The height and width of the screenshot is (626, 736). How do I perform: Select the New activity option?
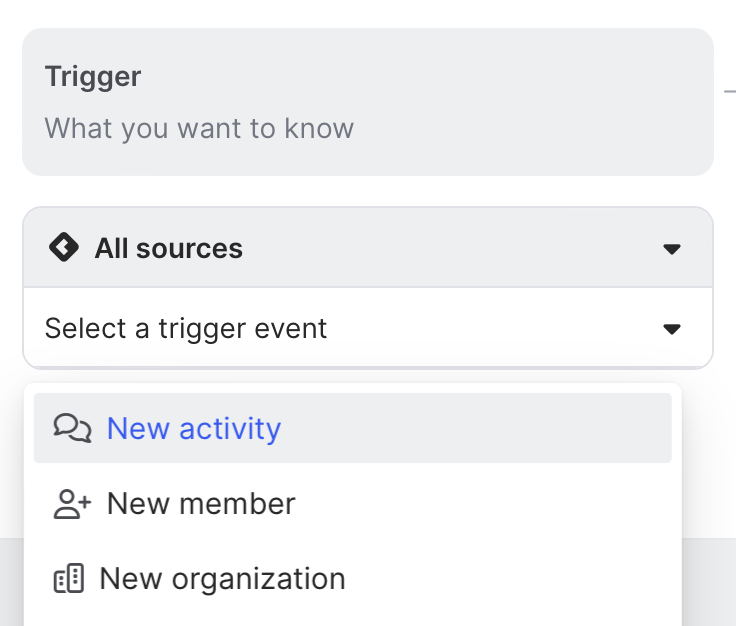tap(194, 428)
